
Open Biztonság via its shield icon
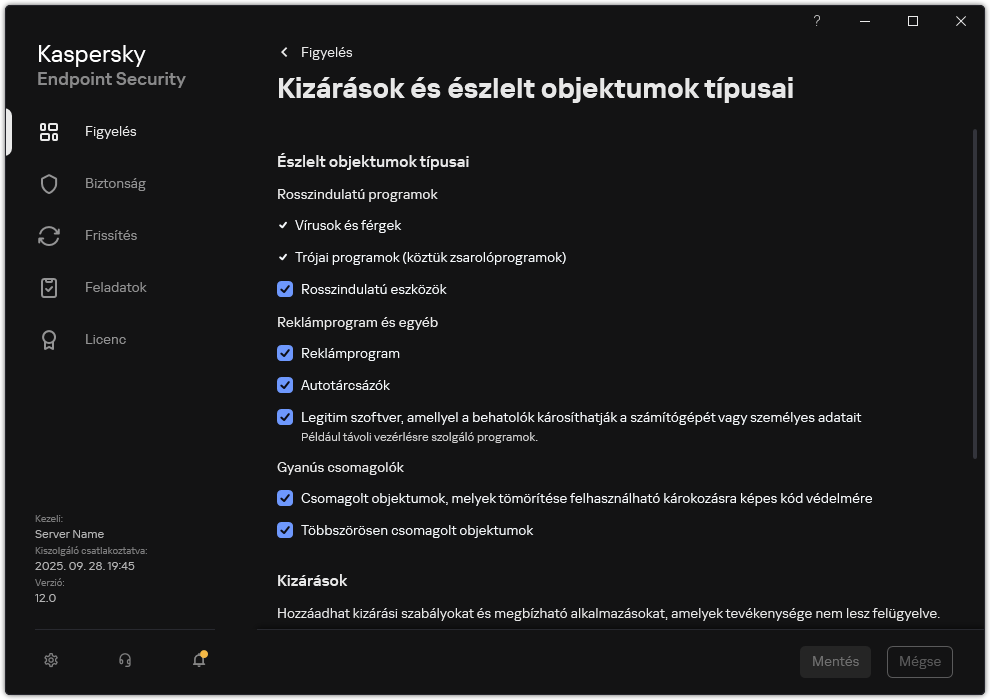(48, 183)
